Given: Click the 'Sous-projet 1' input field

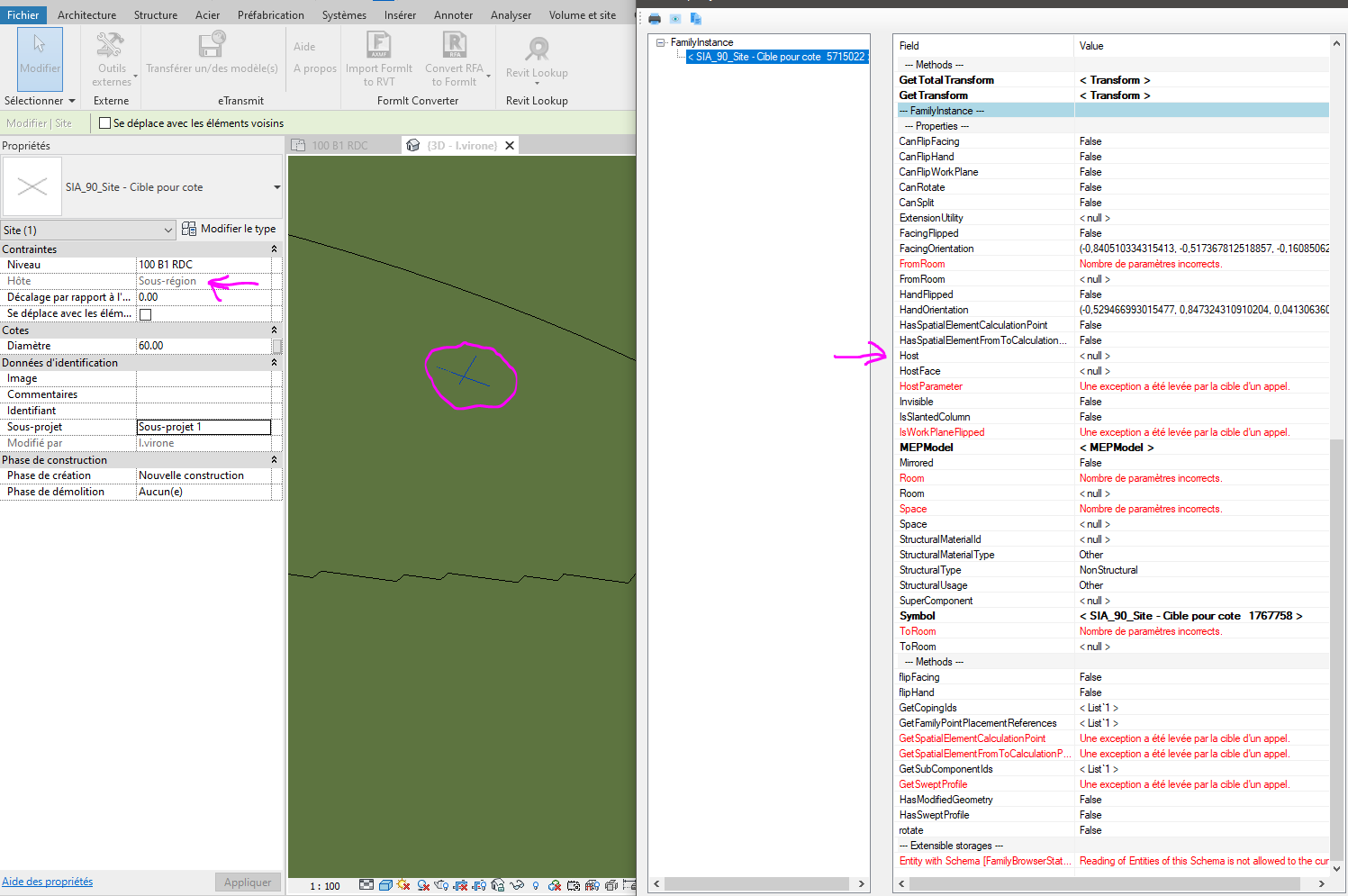Looking at the screenshot, I should pos(203,427).
